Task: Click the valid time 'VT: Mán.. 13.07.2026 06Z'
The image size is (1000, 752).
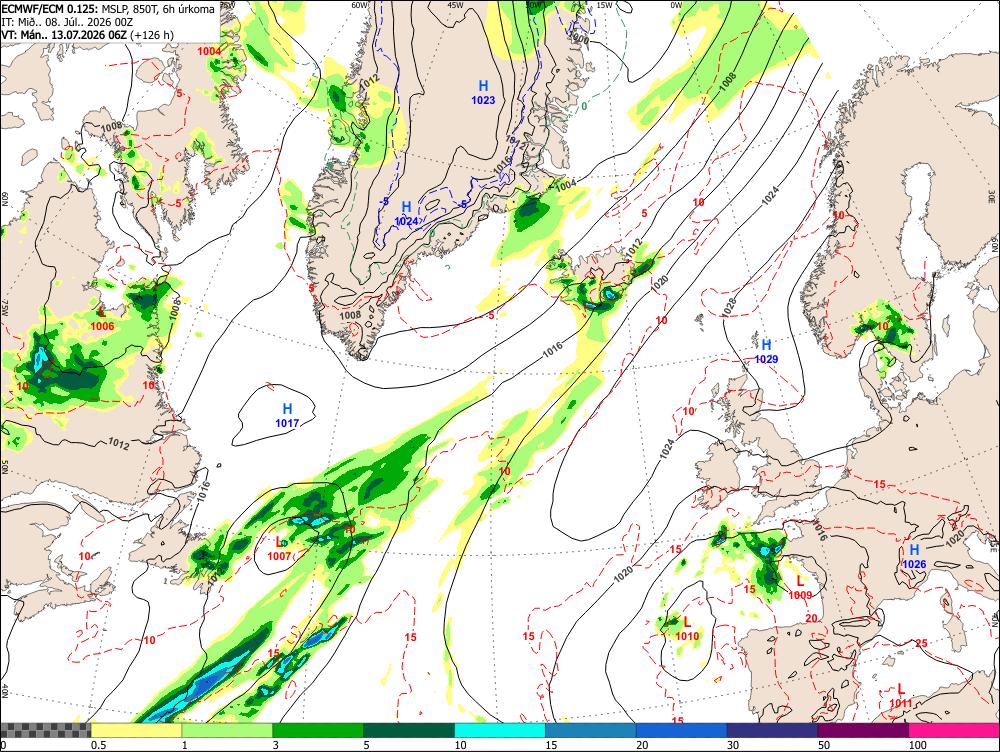Action: pyautogui.click(x=64, y=35)
